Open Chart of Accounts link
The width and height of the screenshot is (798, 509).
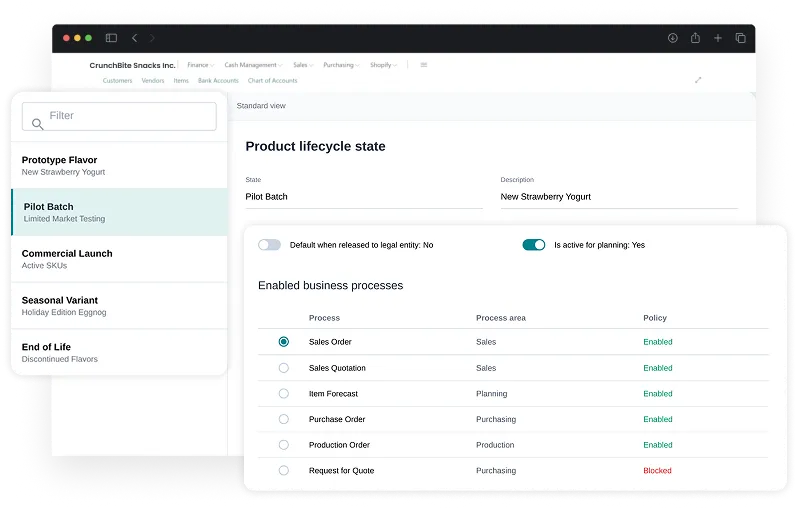[x=273, y=80]
